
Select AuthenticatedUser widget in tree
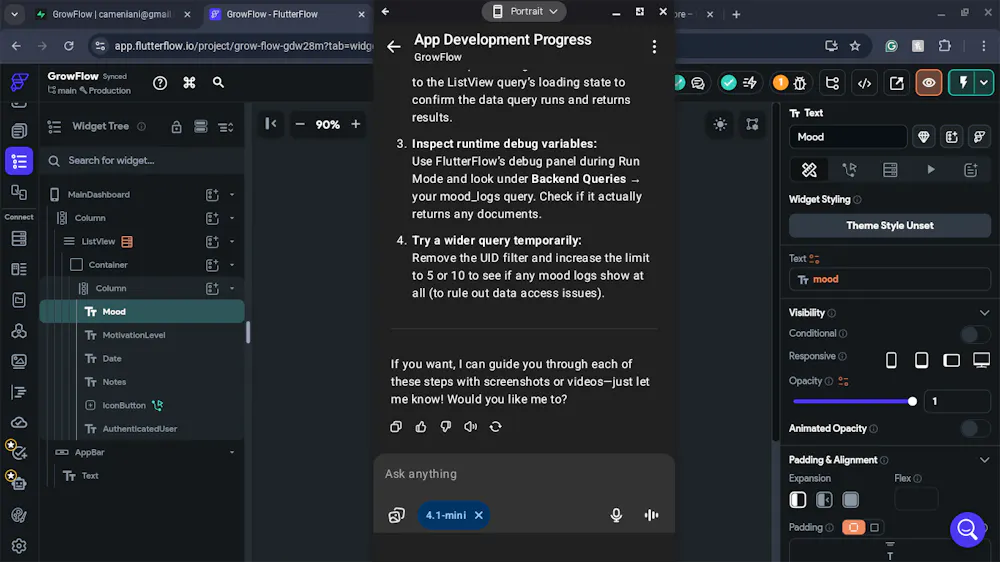[x=140, y=429]
